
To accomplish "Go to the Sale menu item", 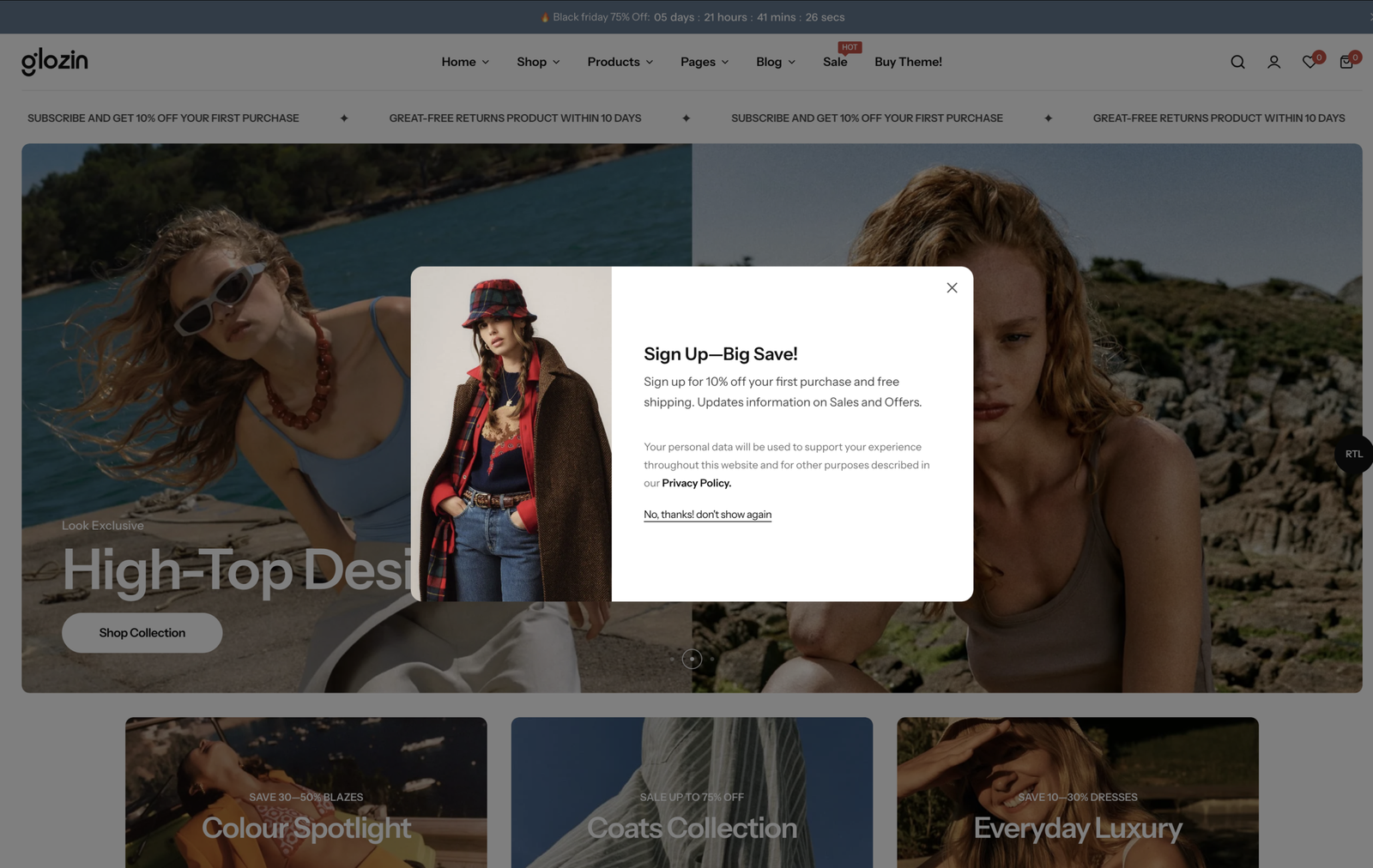I will [x=835, y=62].
